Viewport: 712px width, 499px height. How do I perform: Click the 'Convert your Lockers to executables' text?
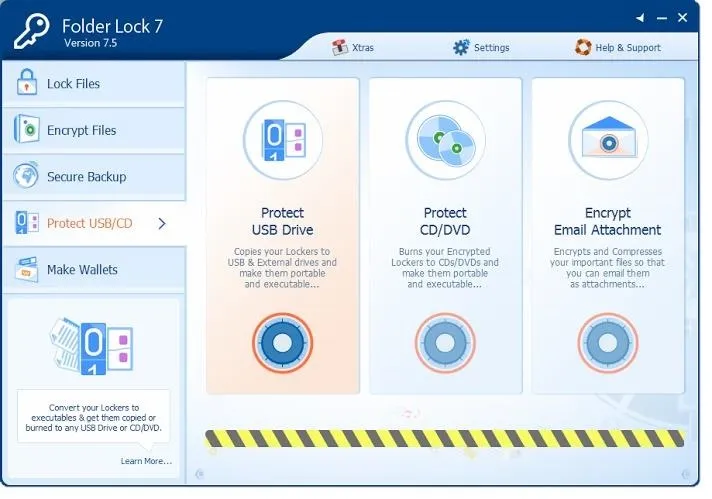pyautogui.click(x=94, y=418)
